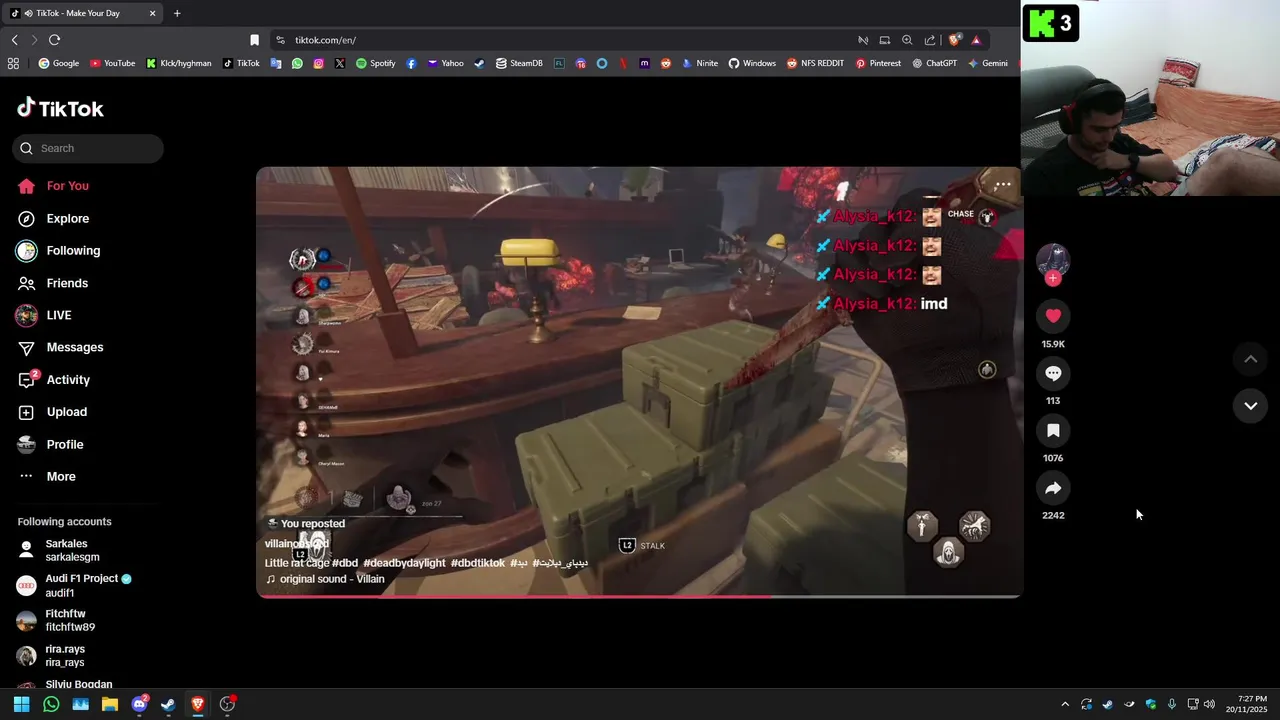Image resolution: width=1280 pixels, height=720 pixels.
Task: Open the video's three-dot options menu
Action: [1002, 185]
